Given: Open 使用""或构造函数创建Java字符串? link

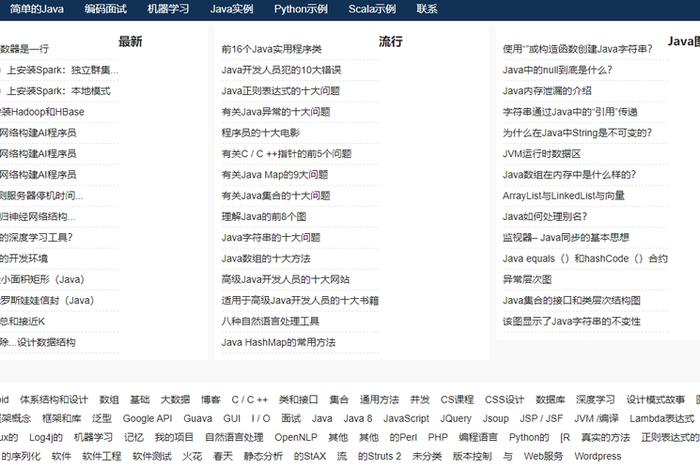Looking at the screenshot, I should click(577, 49).
